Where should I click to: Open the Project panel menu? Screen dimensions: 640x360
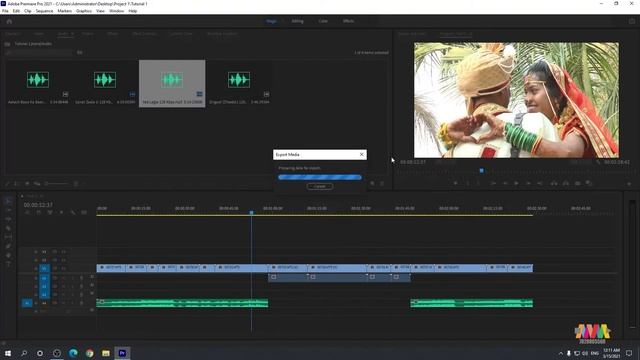(x=72, y=34)
